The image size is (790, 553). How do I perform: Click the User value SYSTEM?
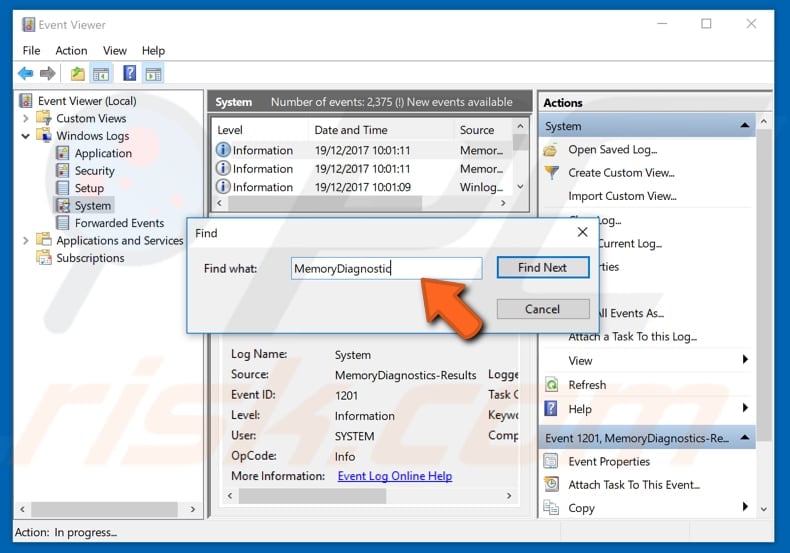[x=355, y=436]
